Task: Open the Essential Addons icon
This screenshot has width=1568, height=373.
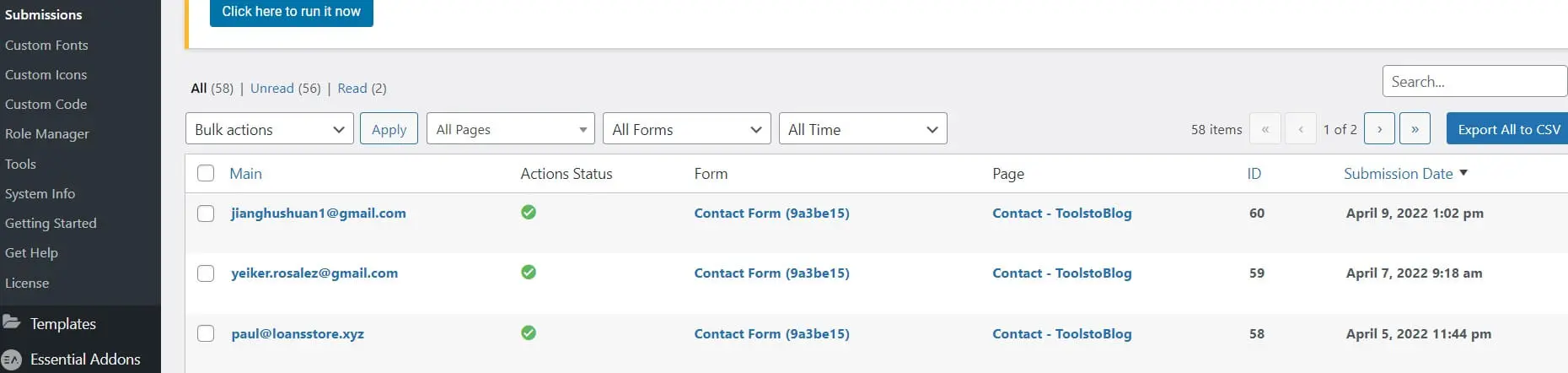Action: [12, 359]
